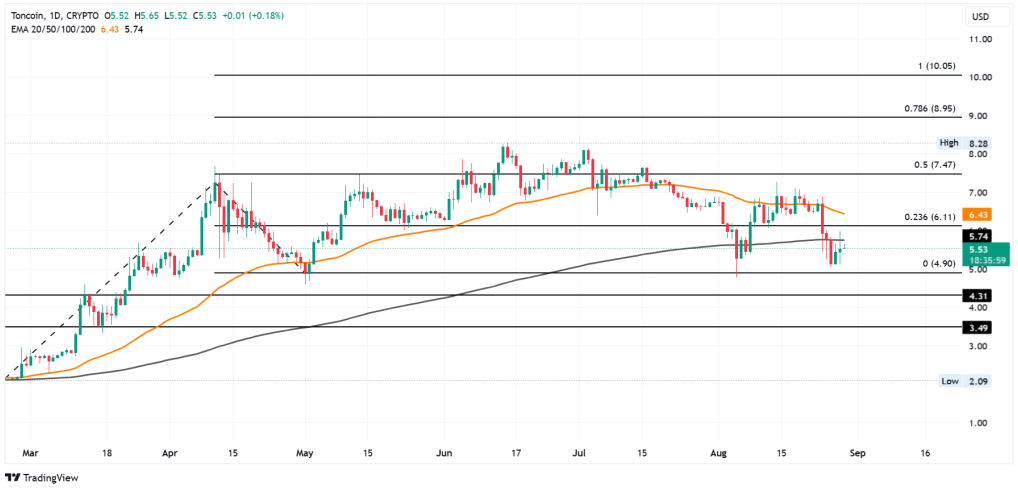Click the 11.00 price scale value
Viewport: 1018px width, 488px height.
[978, 39]
